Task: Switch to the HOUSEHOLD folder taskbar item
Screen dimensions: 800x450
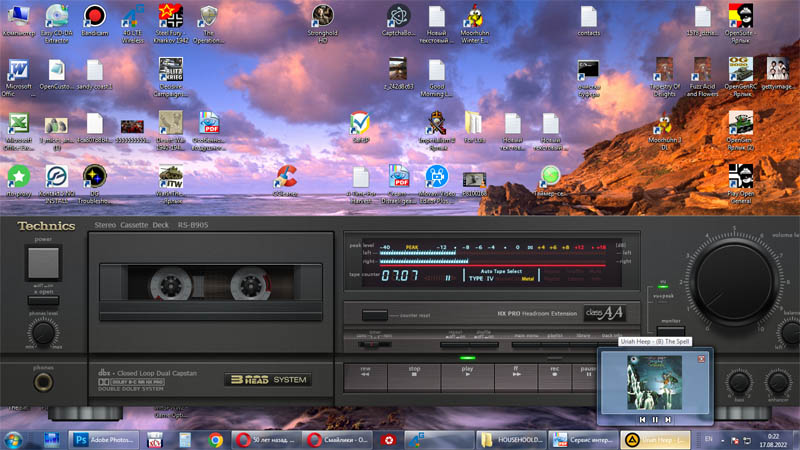Action: [512, 439]
